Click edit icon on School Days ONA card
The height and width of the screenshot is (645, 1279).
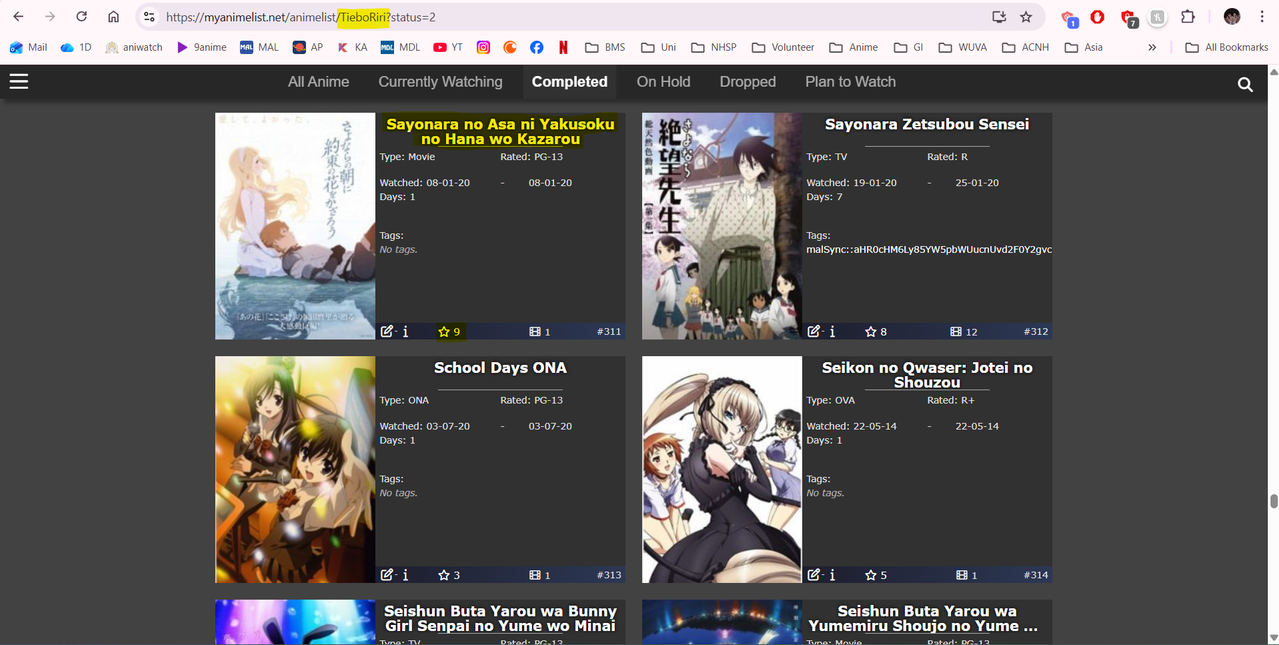[x=387, y=575]
